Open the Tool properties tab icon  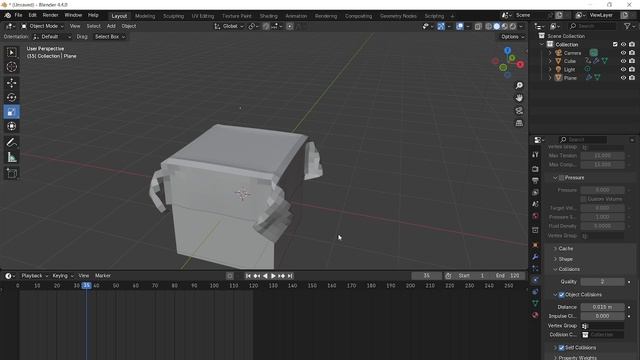click(x=535, y=155)
